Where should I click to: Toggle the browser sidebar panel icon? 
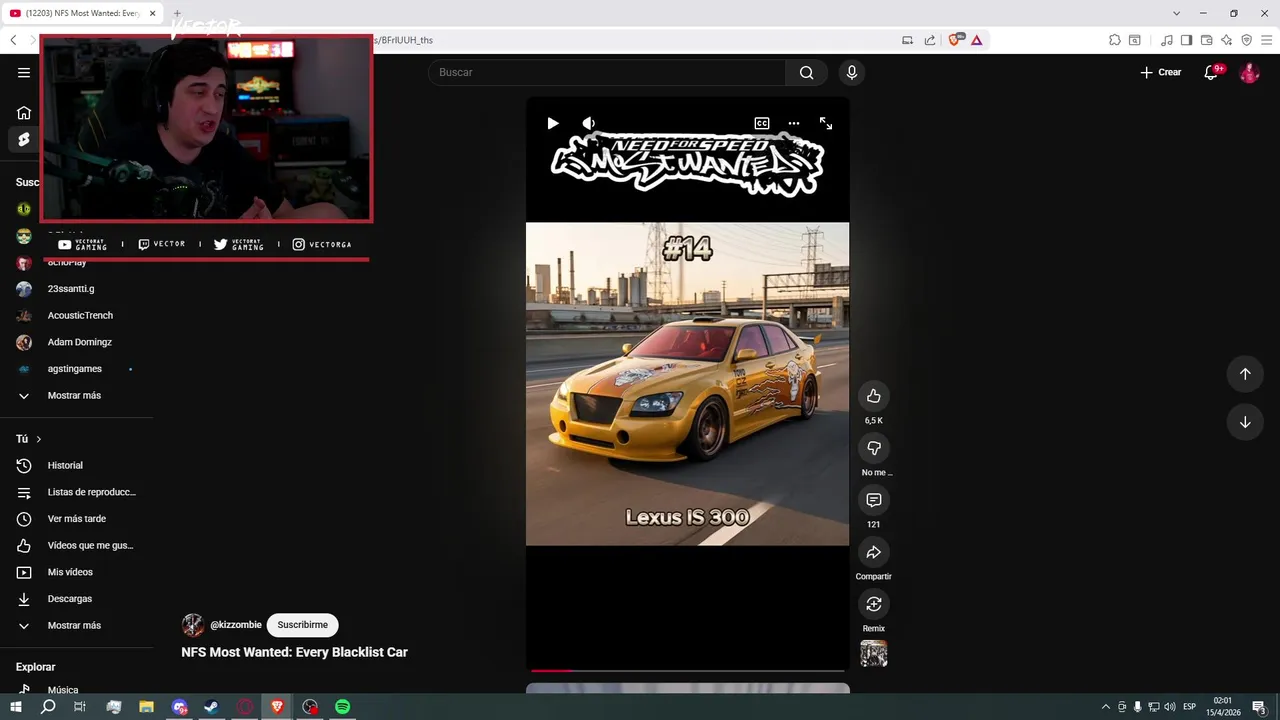click(1186, 40)
